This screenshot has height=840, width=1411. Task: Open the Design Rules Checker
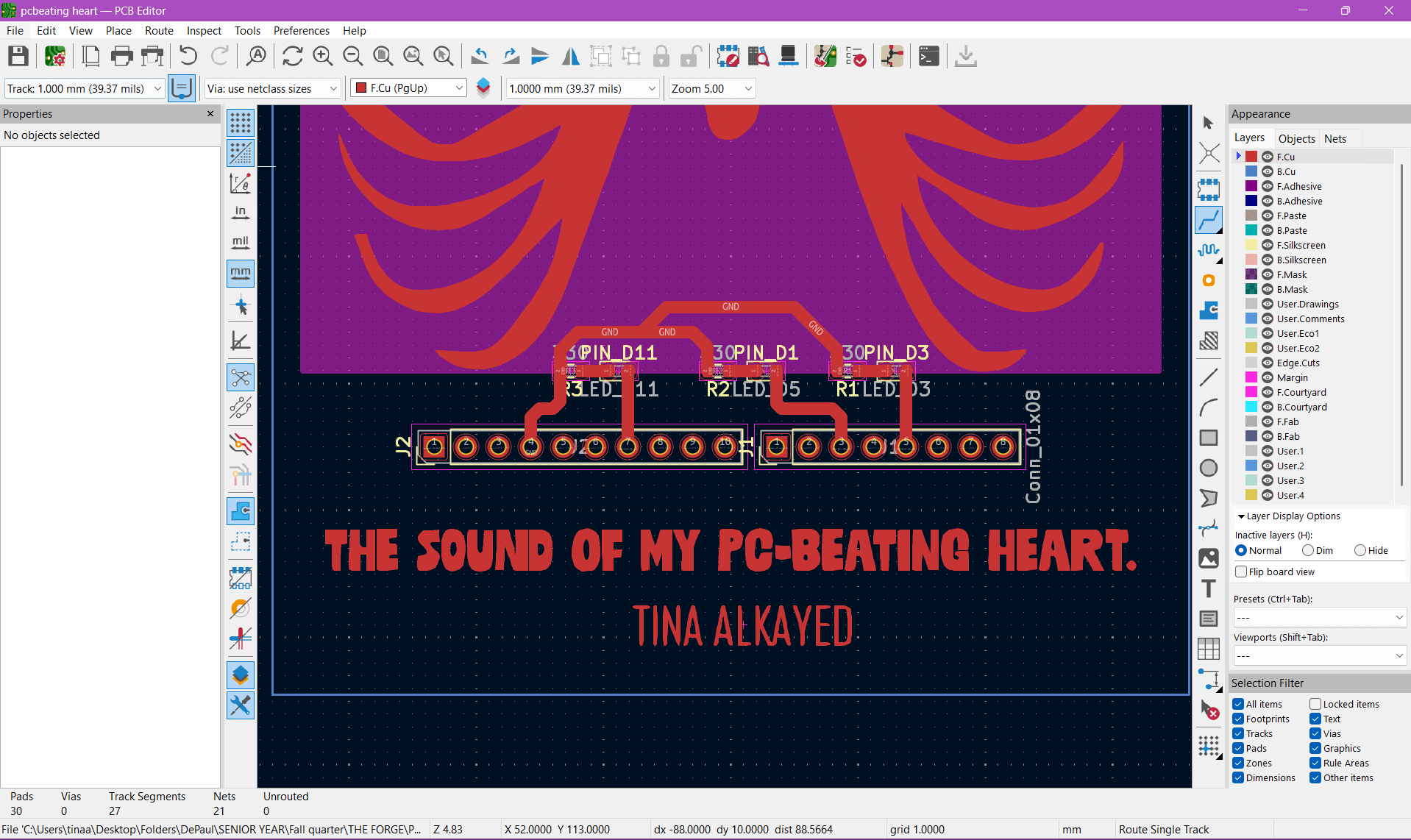tap(856, 57)
